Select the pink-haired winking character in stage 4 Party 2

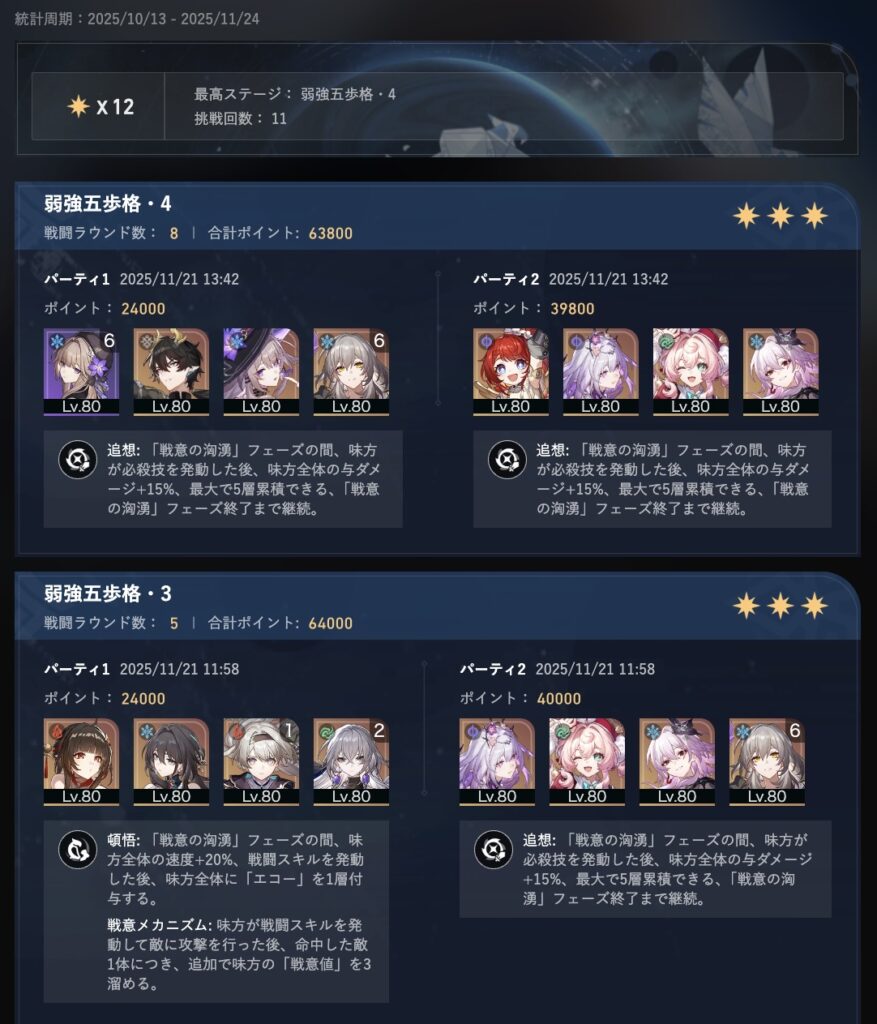[690, 372]
